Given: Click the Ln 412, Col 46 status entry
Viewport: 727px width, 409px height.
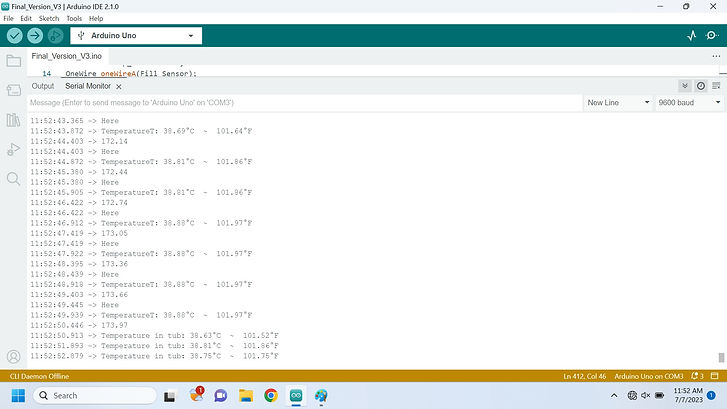Looking at the screenshot, I should (585, 376).
